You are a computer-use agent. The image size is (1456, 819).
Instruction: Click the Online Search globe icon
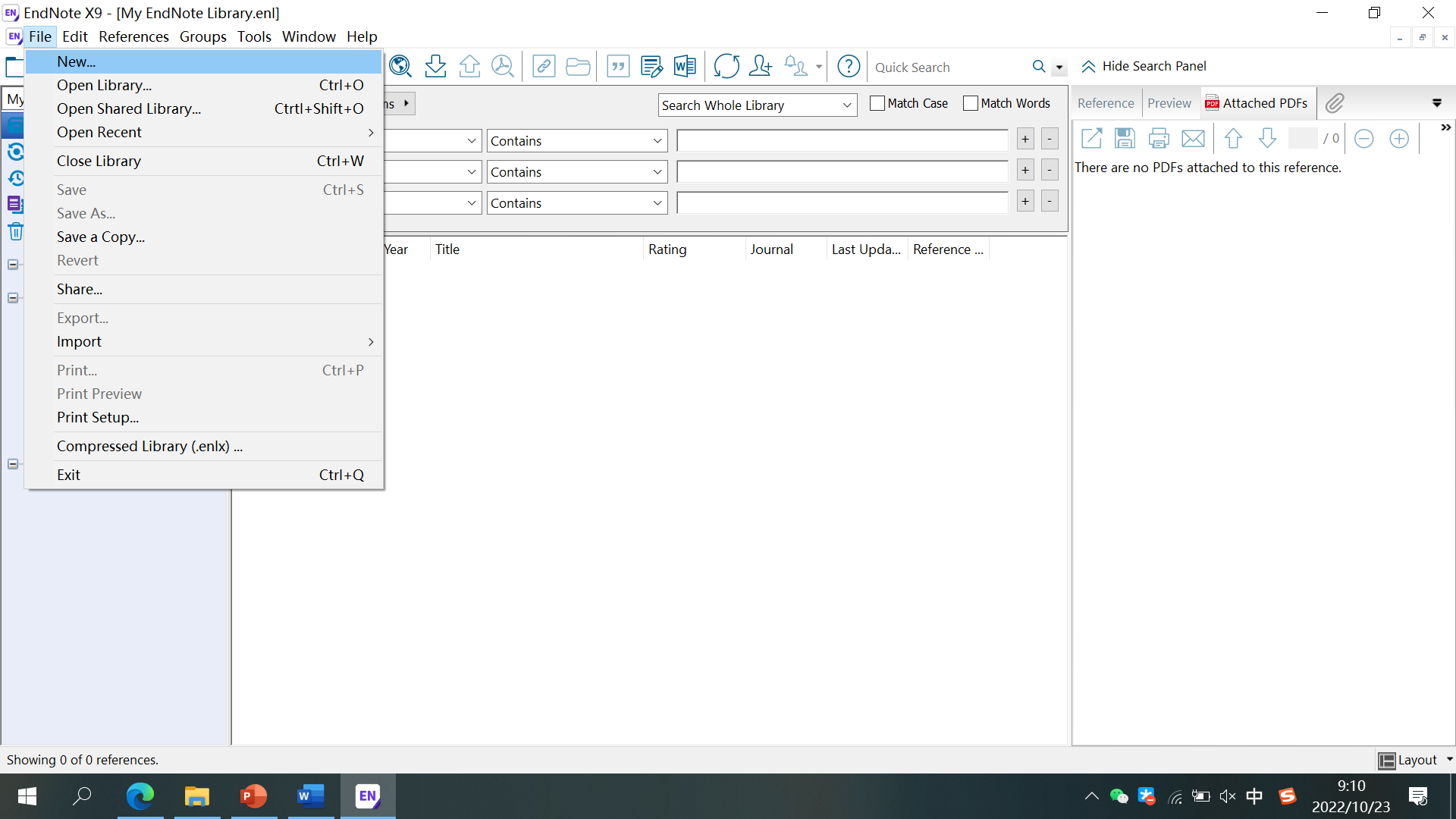tap(400, 67)
